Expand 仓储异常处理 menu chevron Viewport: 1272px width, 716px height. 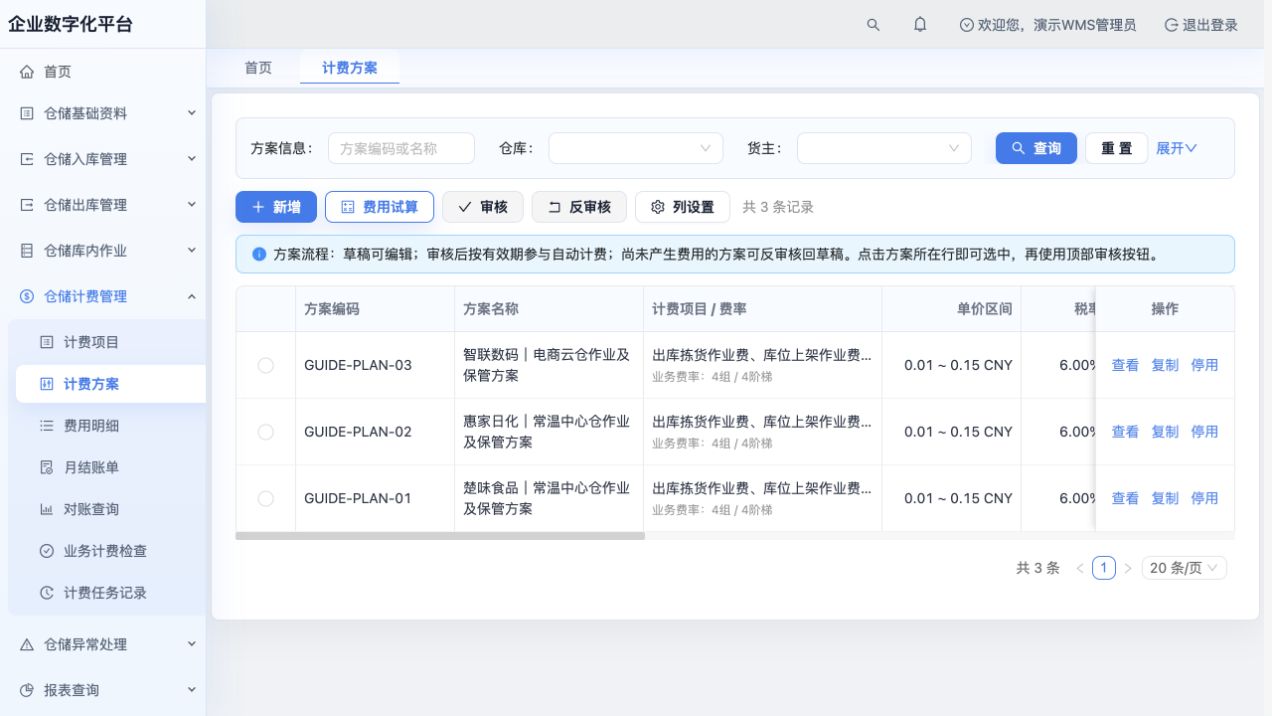[192, 644]
